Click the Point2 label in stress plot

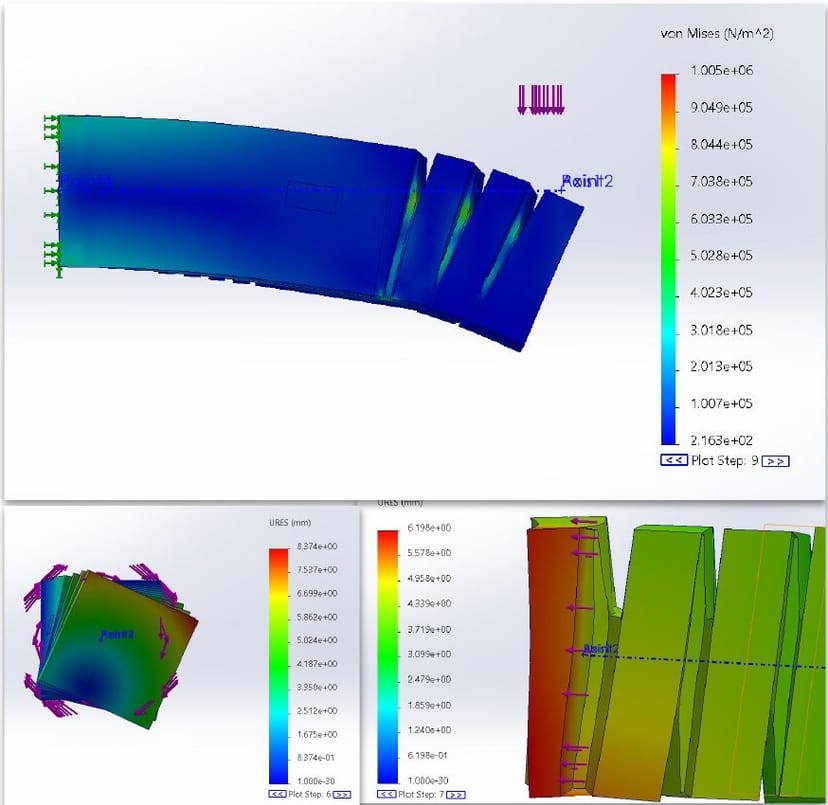(587, 181)
